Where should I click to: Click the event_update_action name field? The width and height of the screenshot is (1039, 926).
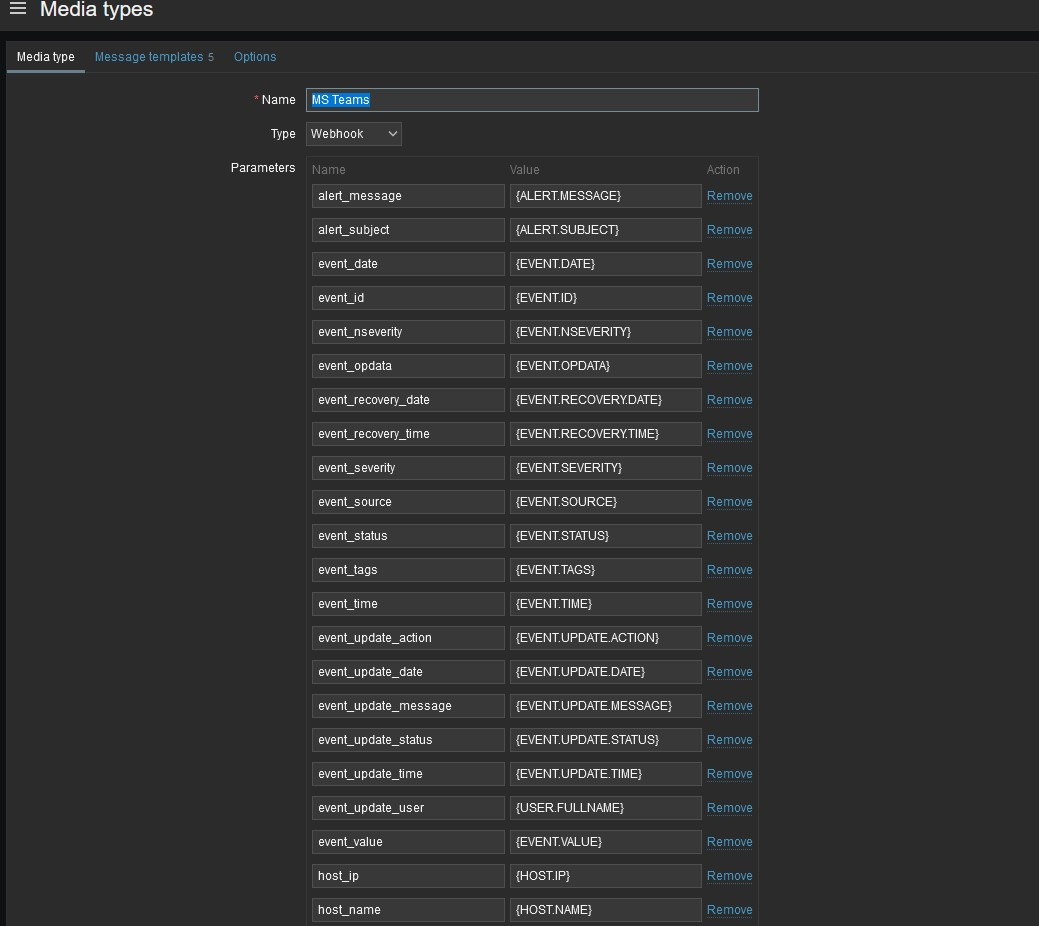[x=408, y=638]
